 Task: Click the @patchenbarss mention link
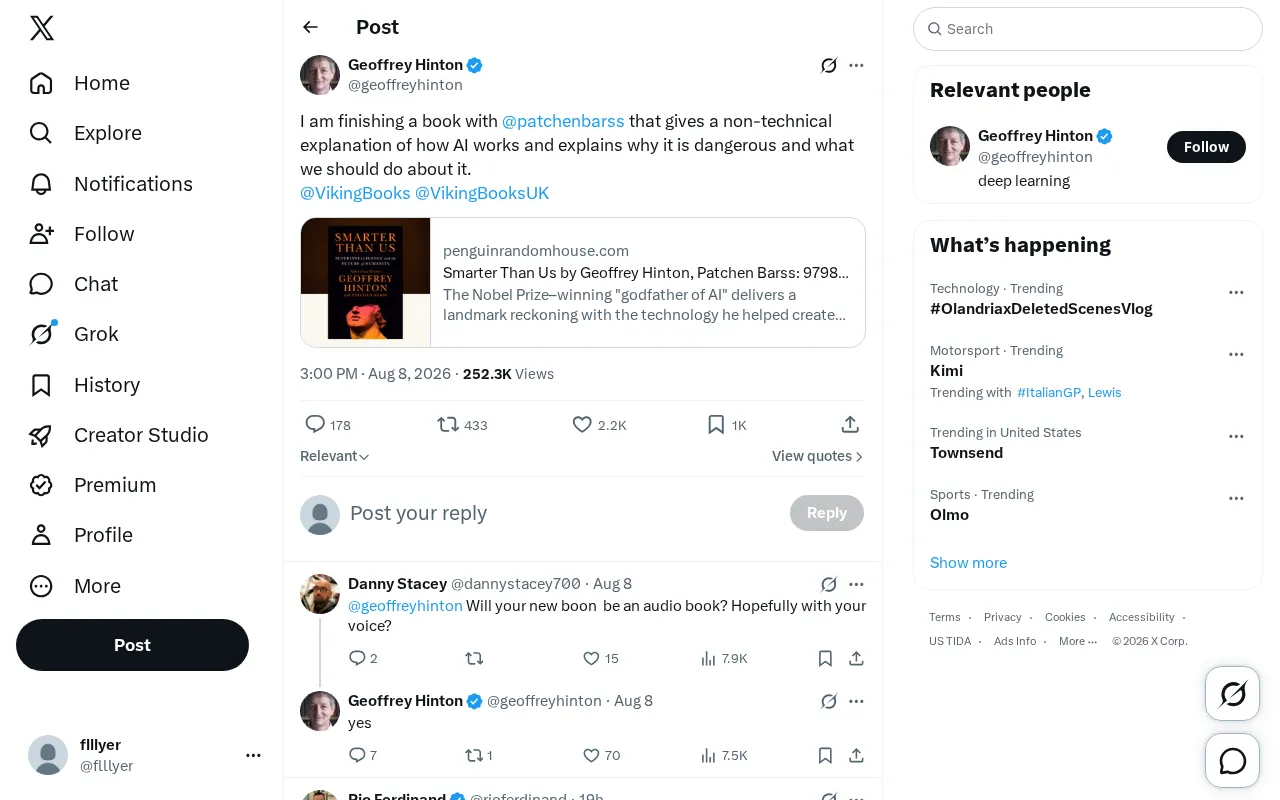(x=563, y=121)
